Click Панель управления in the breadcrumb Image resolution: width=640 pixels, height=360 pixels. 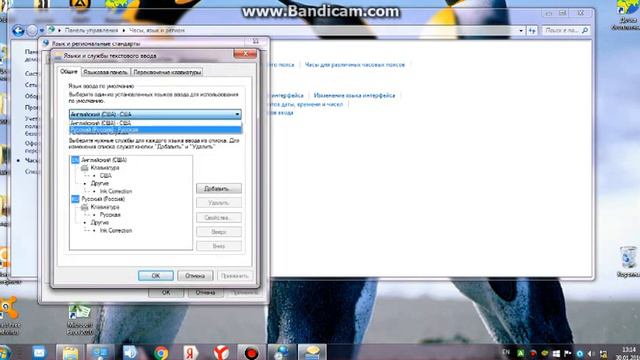(x=91, y=30)
